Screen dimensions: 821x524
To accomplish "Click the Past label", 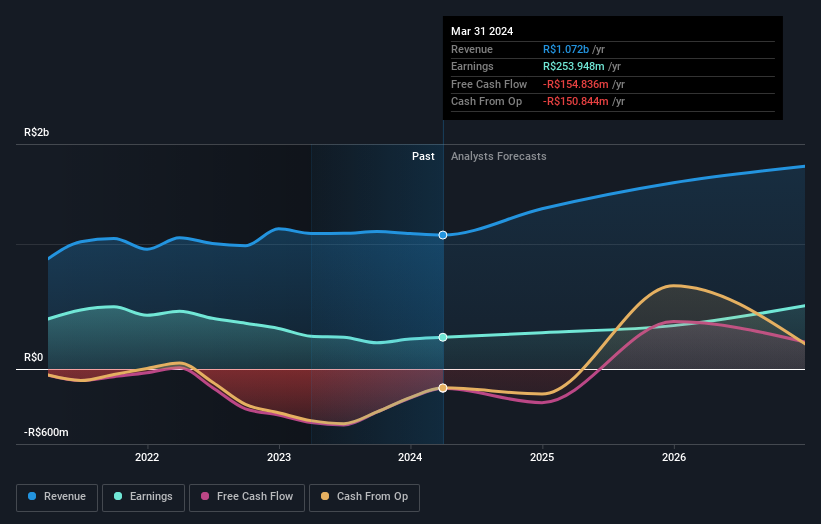I will pos(423,156).
